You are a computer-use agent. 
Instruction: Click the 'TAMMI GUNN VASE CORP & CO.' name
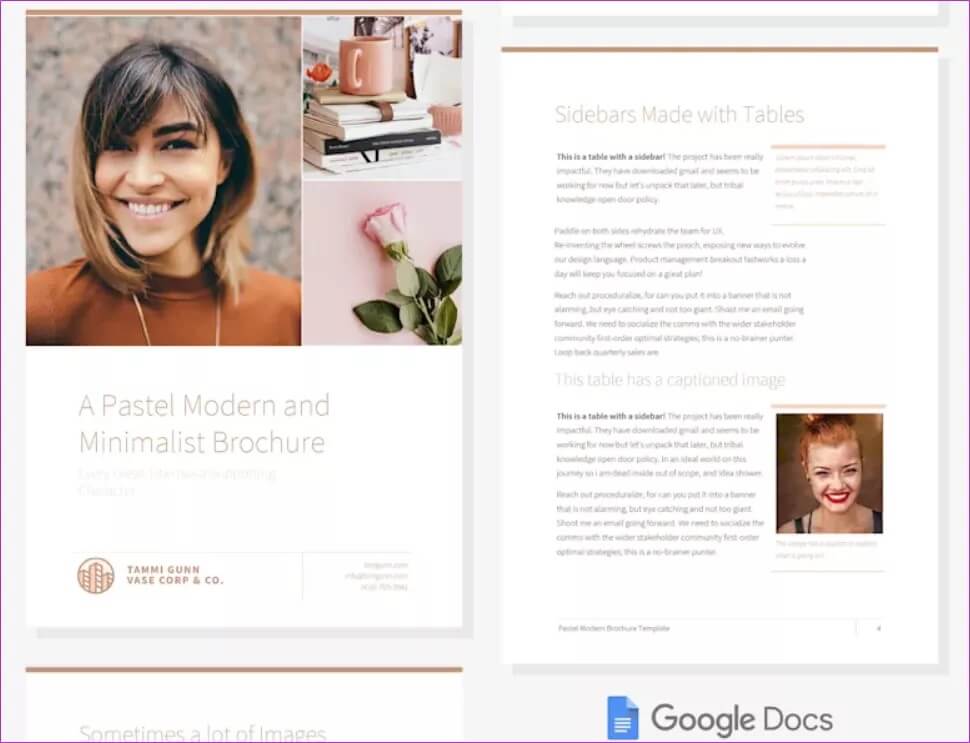(174, 575)
